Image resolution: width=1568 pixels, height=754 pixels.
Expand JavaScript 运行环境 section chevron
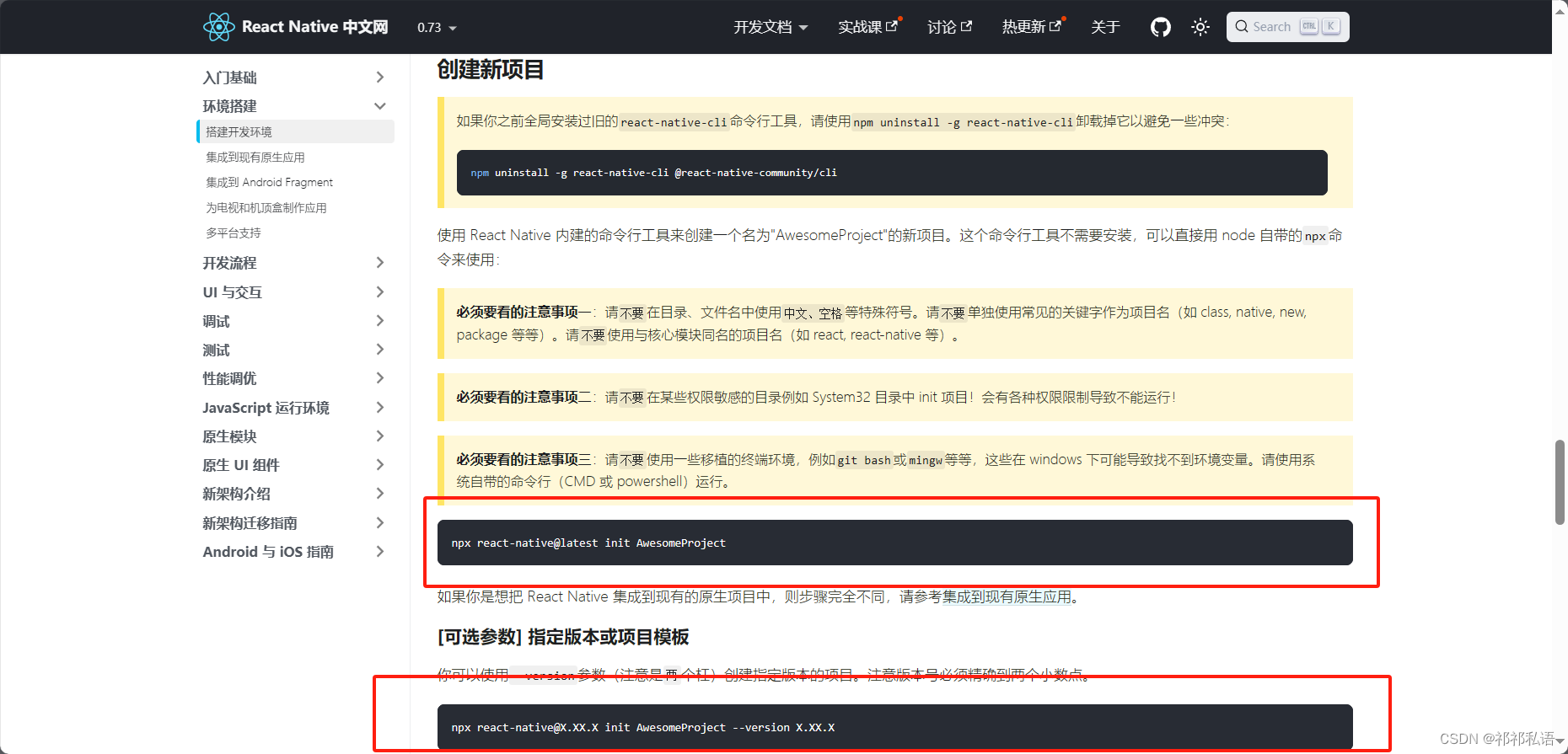click(x=380, y=408)
